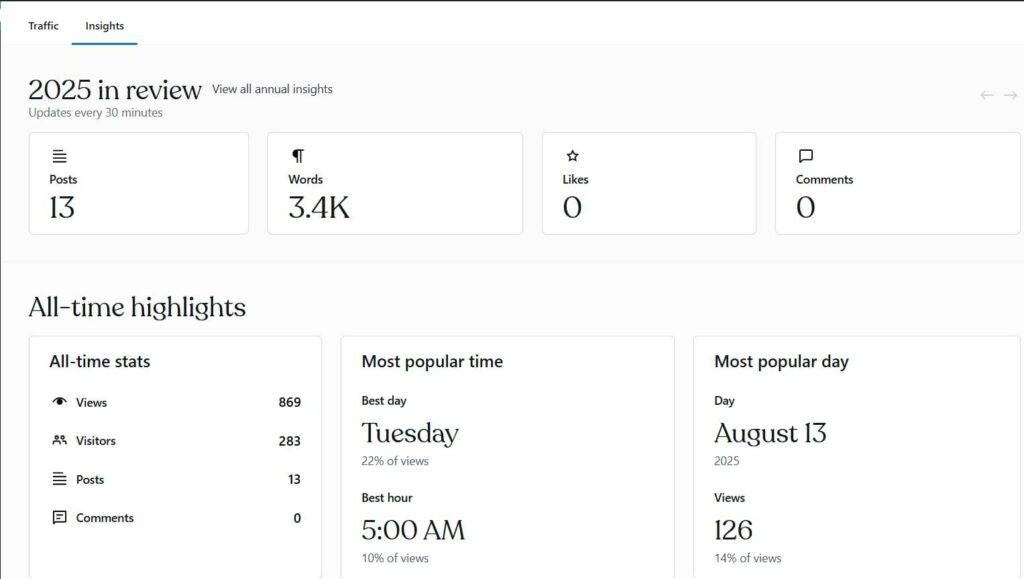Click the Comments speech bubble icon in 2025 review
The height and width of the screenshot is (579, 1024).
pos(806,156)
